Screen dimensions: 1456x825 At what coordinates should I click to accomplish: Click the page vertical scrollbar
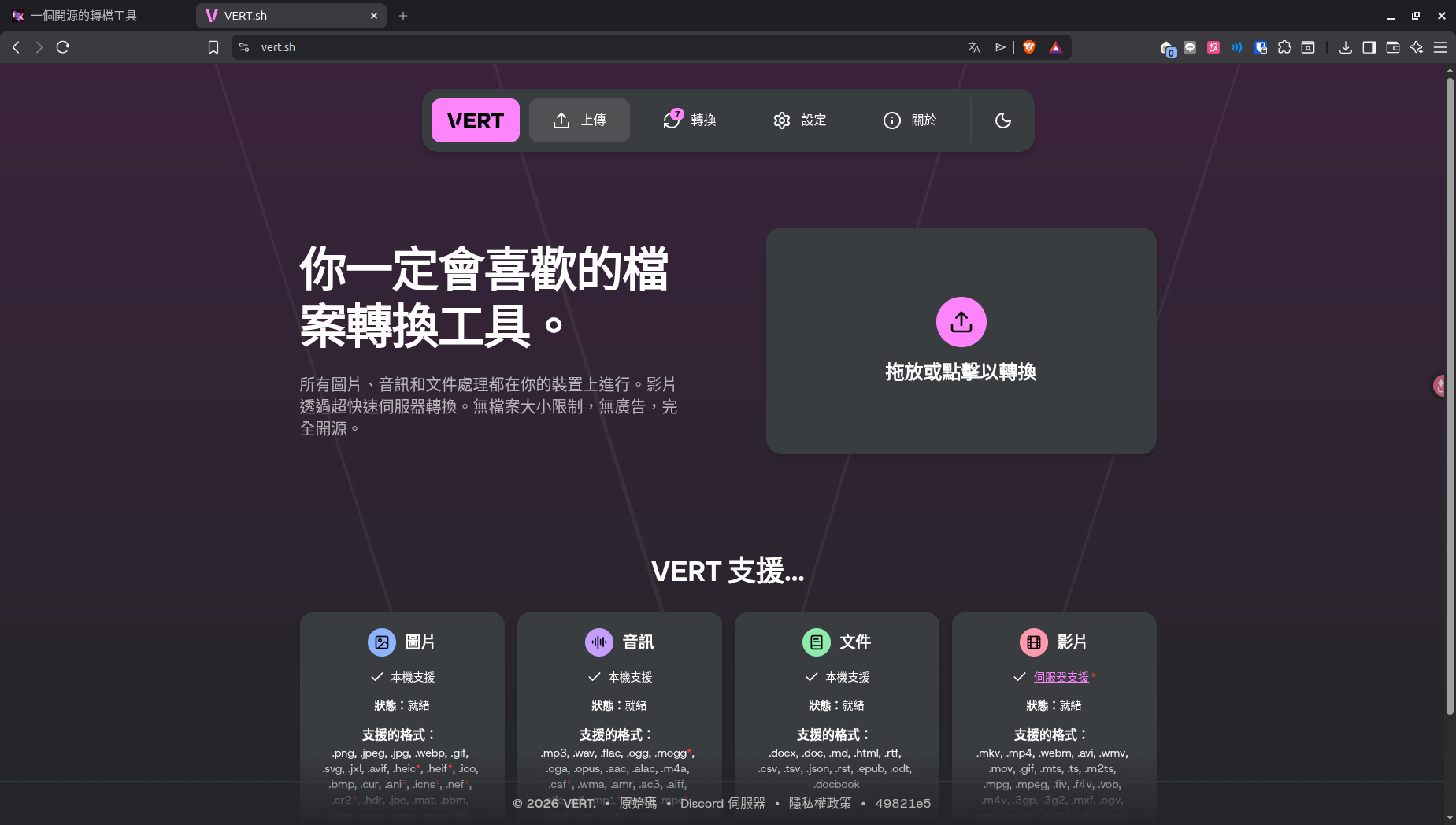1450,396
